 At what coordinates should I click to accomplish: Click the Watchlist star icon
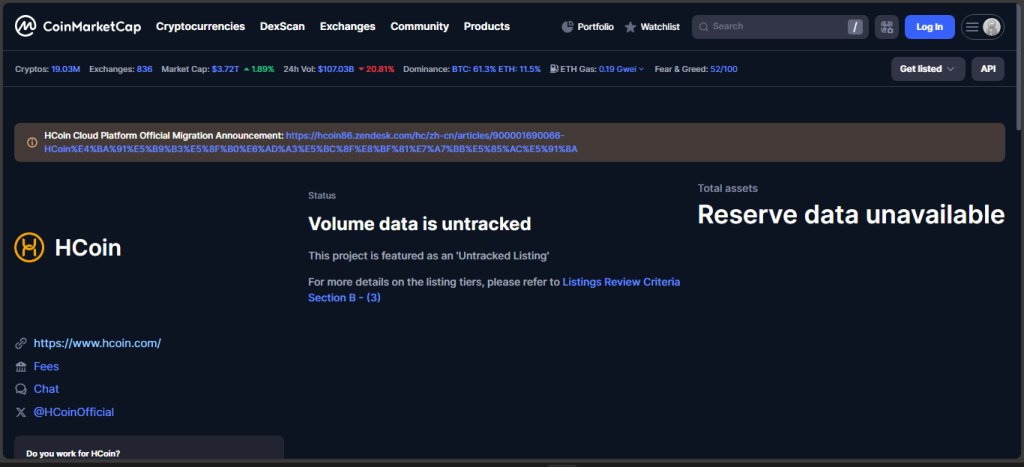coord(630,27)
